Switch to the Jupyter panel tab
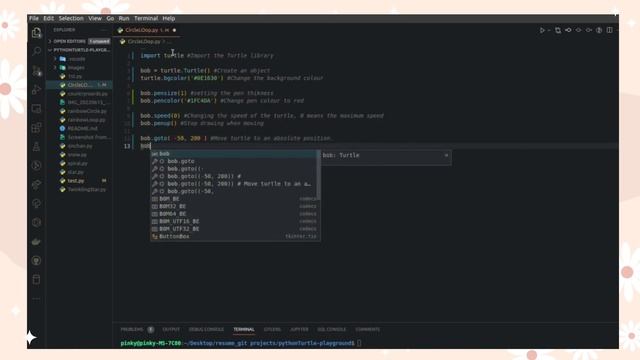The image size is (640, 360). tap(299, 329)
